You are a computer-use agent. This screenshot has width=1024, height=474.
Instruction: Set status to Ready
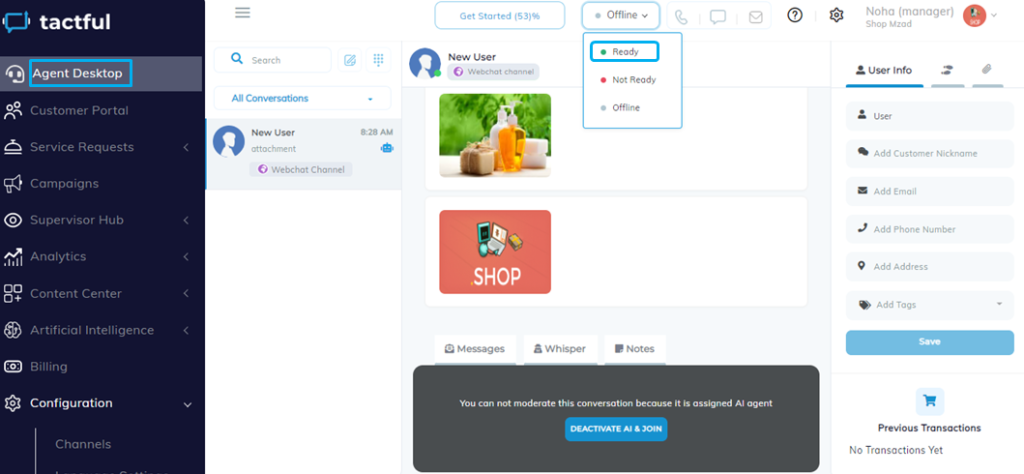(x=624, y=52)
